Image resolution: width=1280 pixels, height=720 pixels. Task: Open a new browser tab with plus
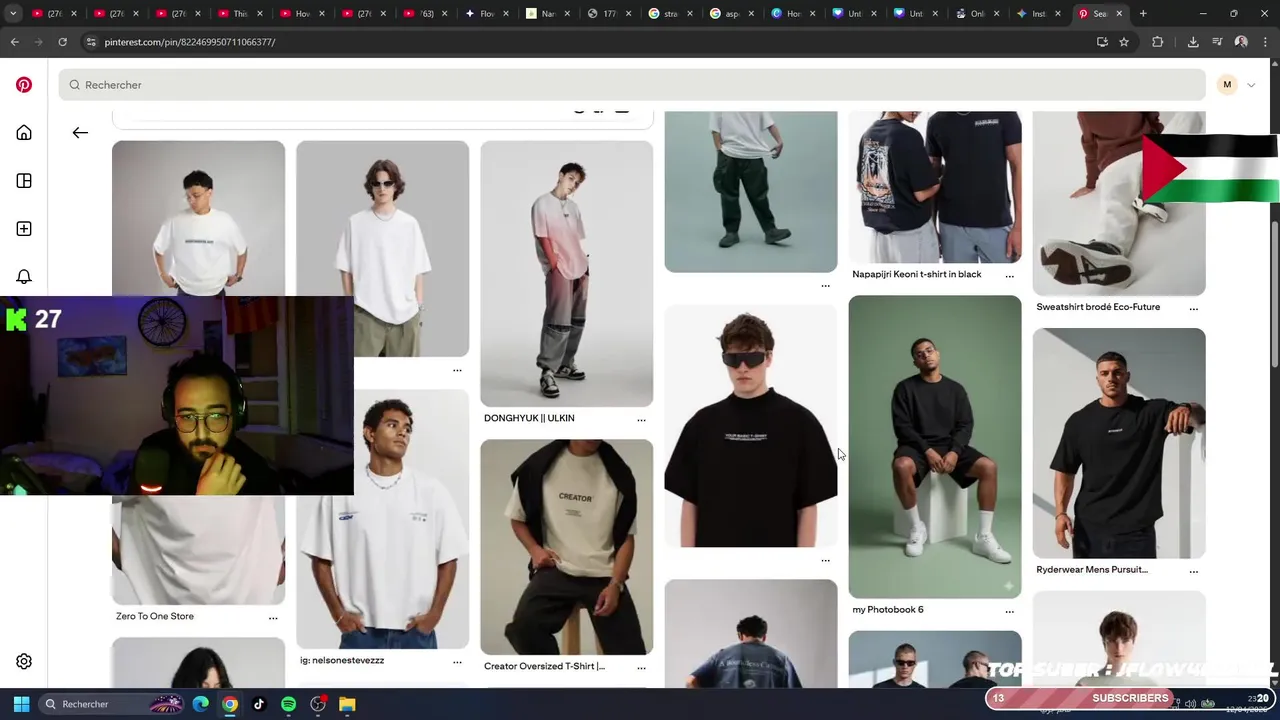[x=1143, y=14]
